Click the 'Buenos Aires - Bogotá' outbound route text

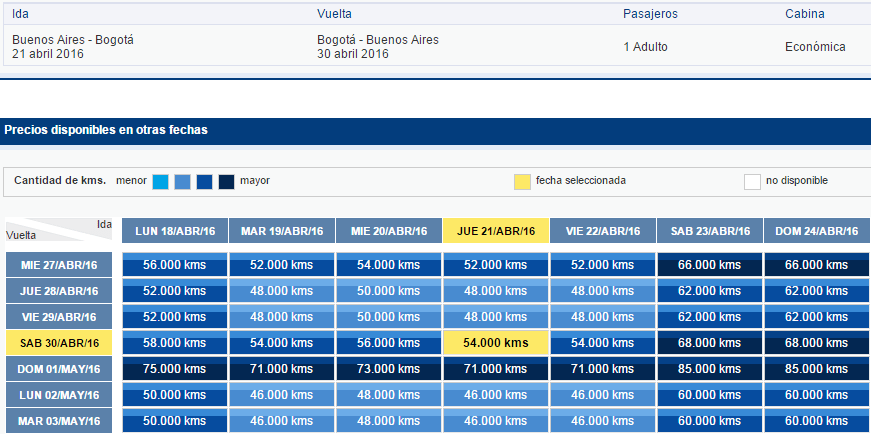pos(73,40)
